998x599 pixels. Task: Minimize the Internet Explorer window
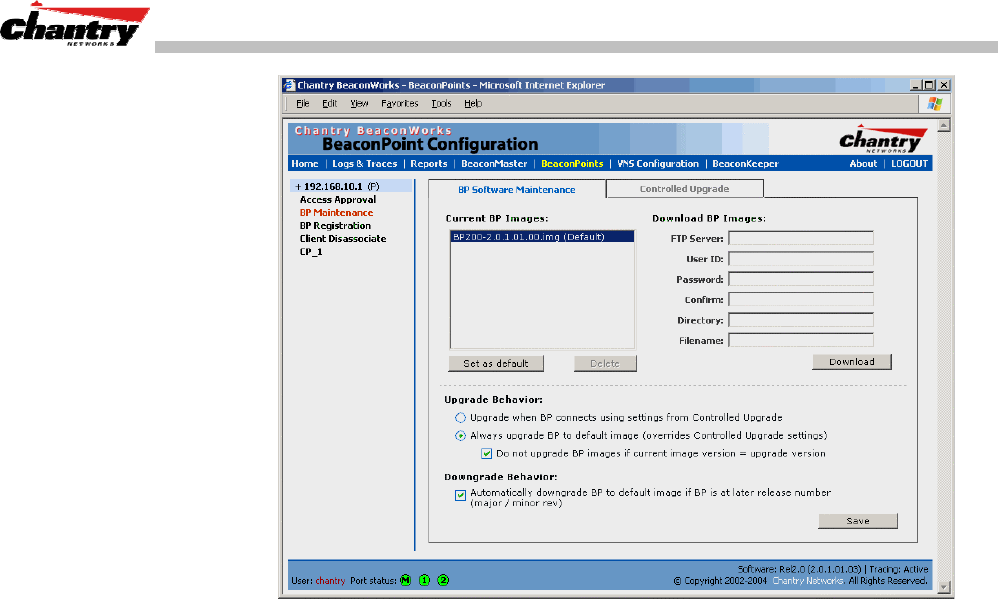tap(916, 85)
